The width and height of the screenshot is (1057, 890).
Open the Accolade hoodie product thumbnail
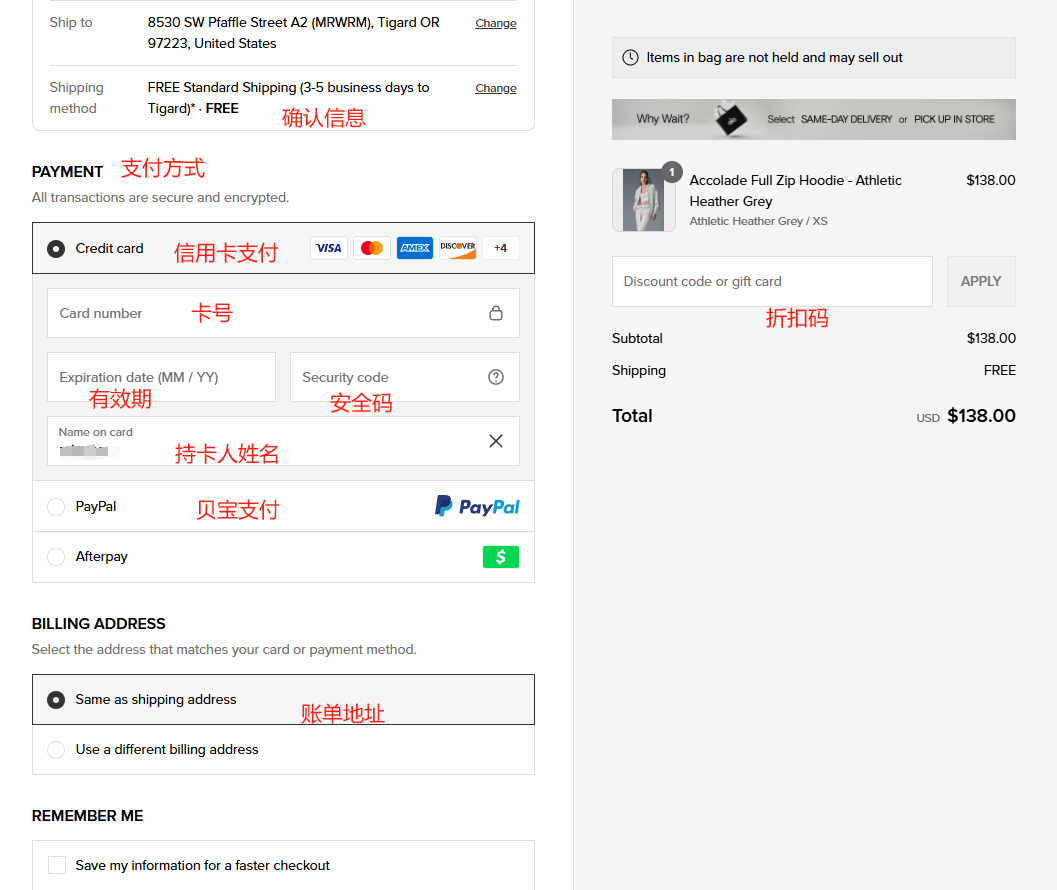tap(643, 200)
